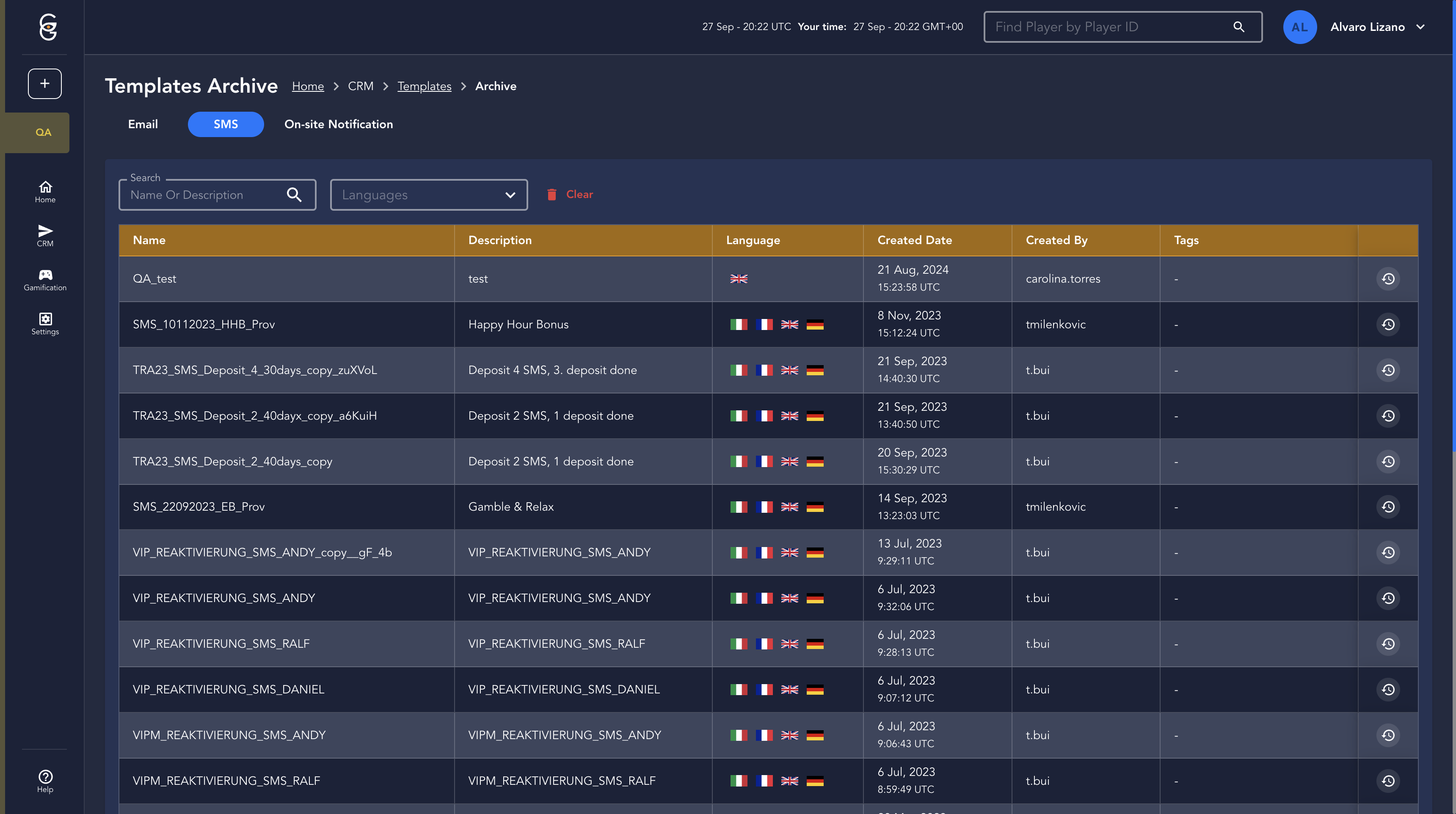The height and width of the screenshot is (814, 1456).
Task: Expand the Languages dropdown
Action: 428,195
